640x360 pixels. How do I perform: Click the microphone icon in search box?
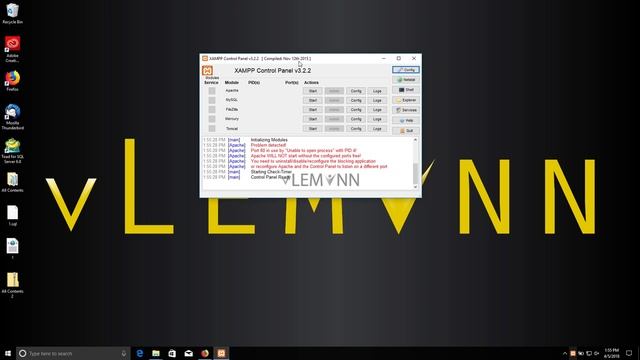click(x=124, y=353)
